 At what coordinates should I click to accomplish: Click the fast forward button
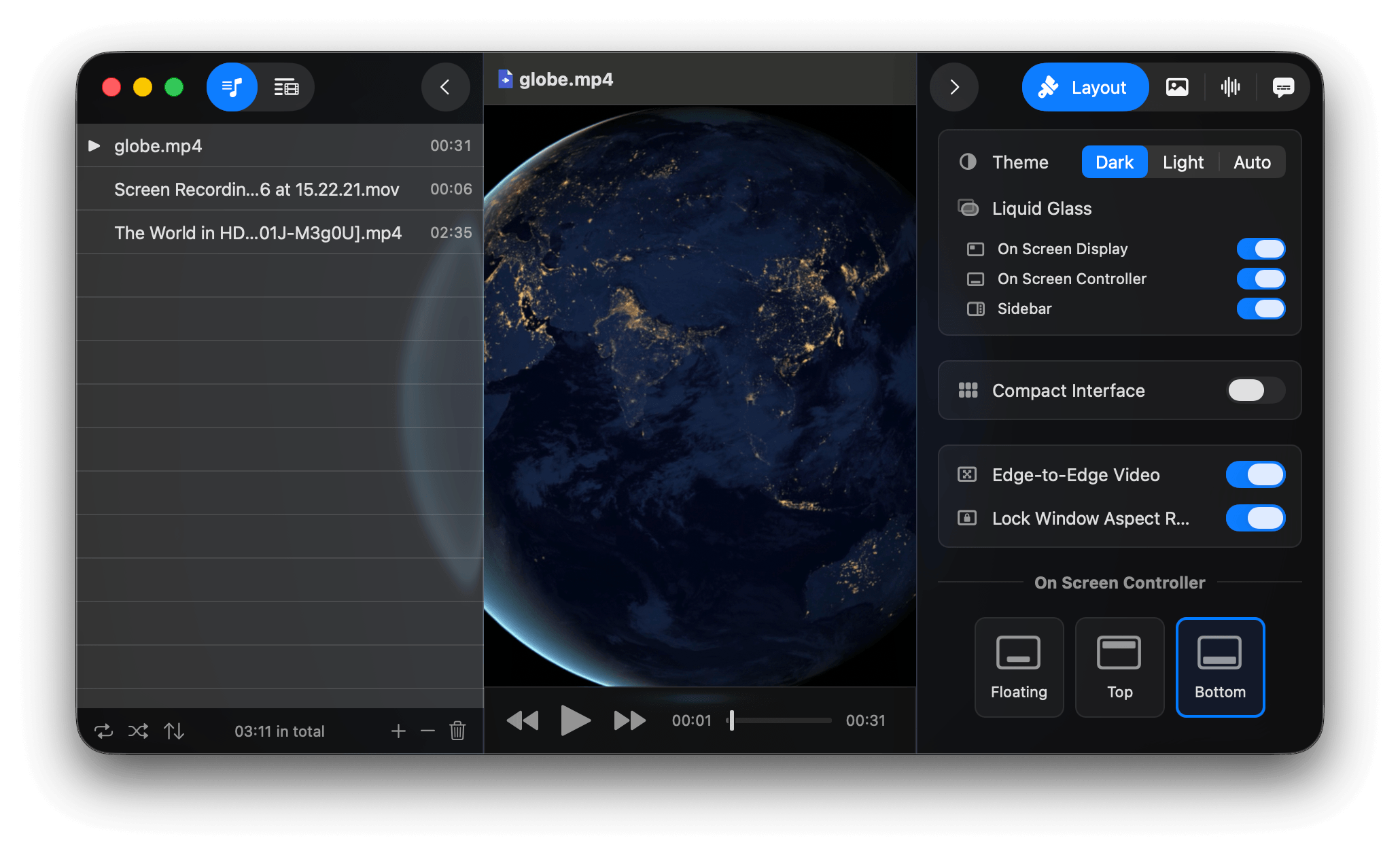click(630, 720)
